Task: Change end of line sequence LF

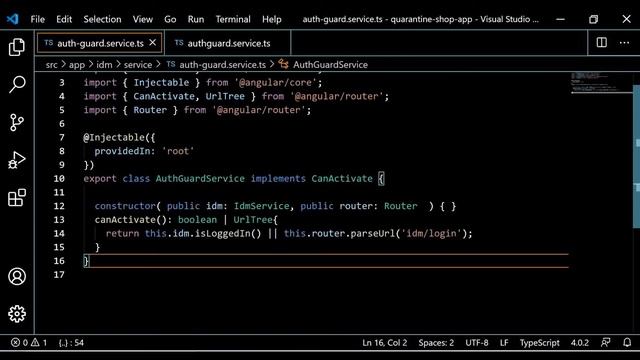Action: tap(504, 342)
